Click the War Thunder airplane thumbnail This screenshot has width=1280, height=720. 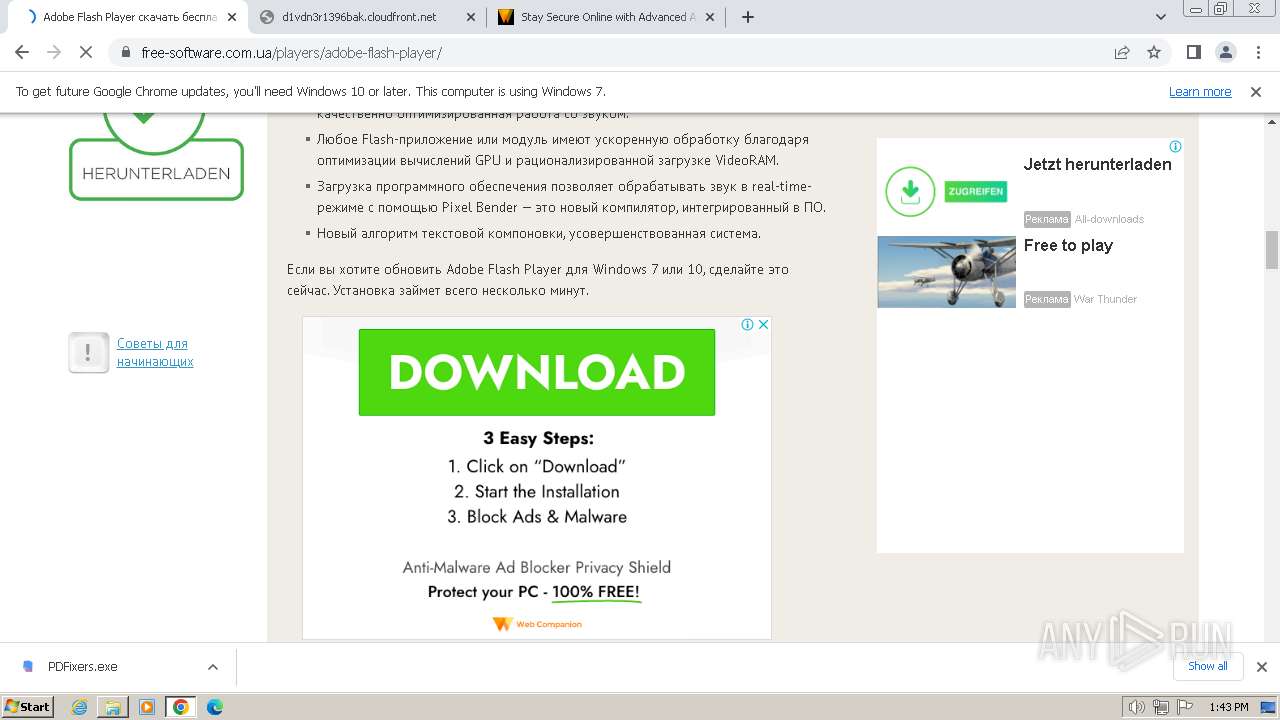946,272
